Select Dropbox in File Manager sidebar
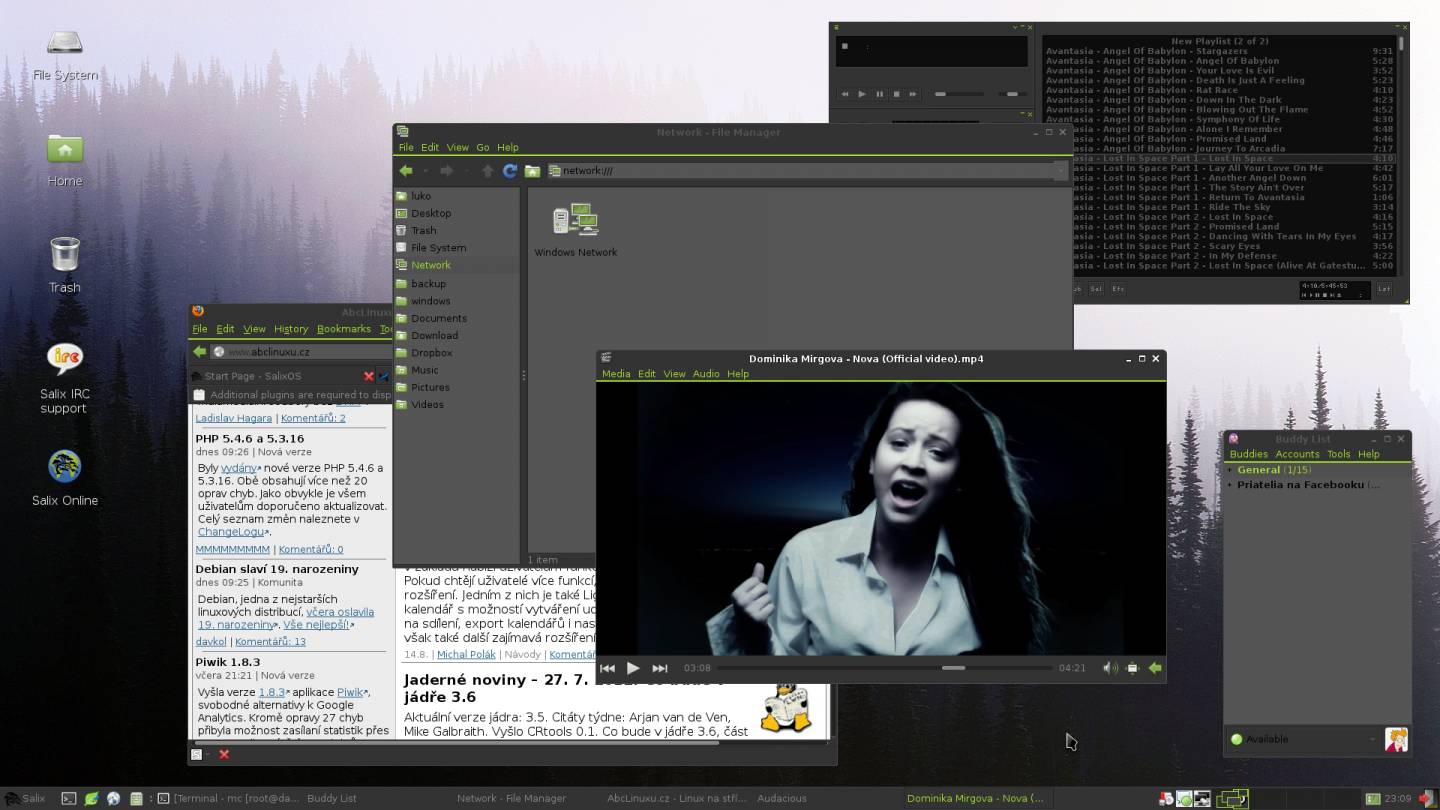Viewport: 1440px width, 810px height. tap(431, 353)
